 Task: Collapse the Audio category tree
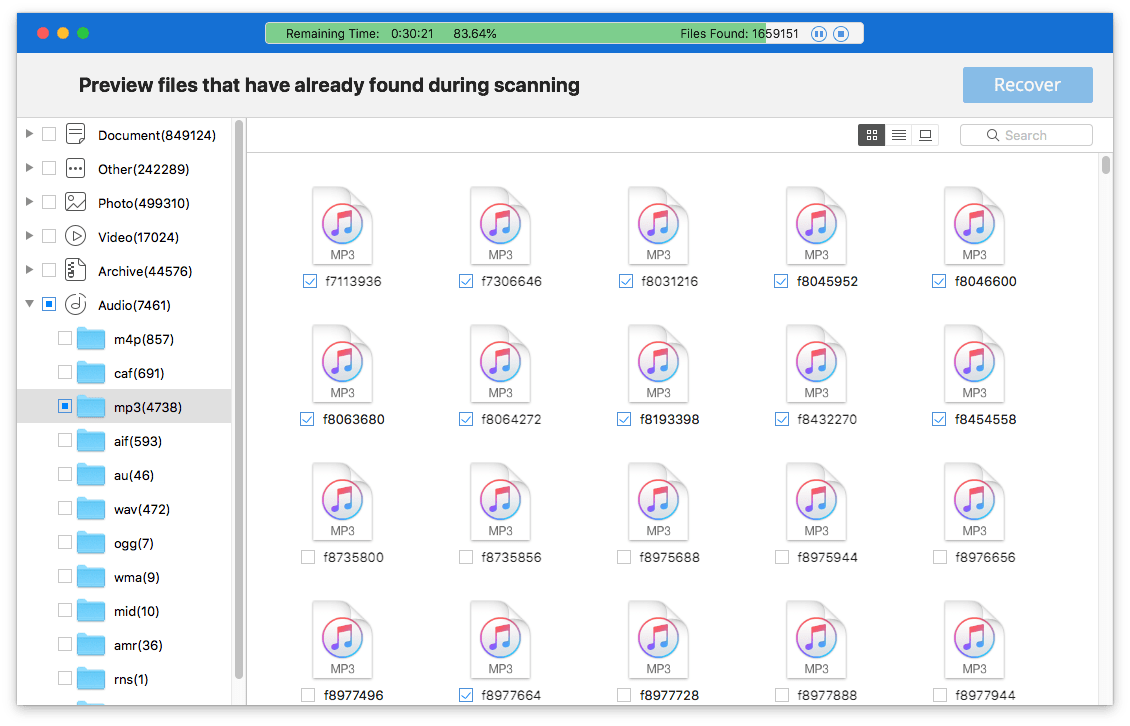point(30,304)
